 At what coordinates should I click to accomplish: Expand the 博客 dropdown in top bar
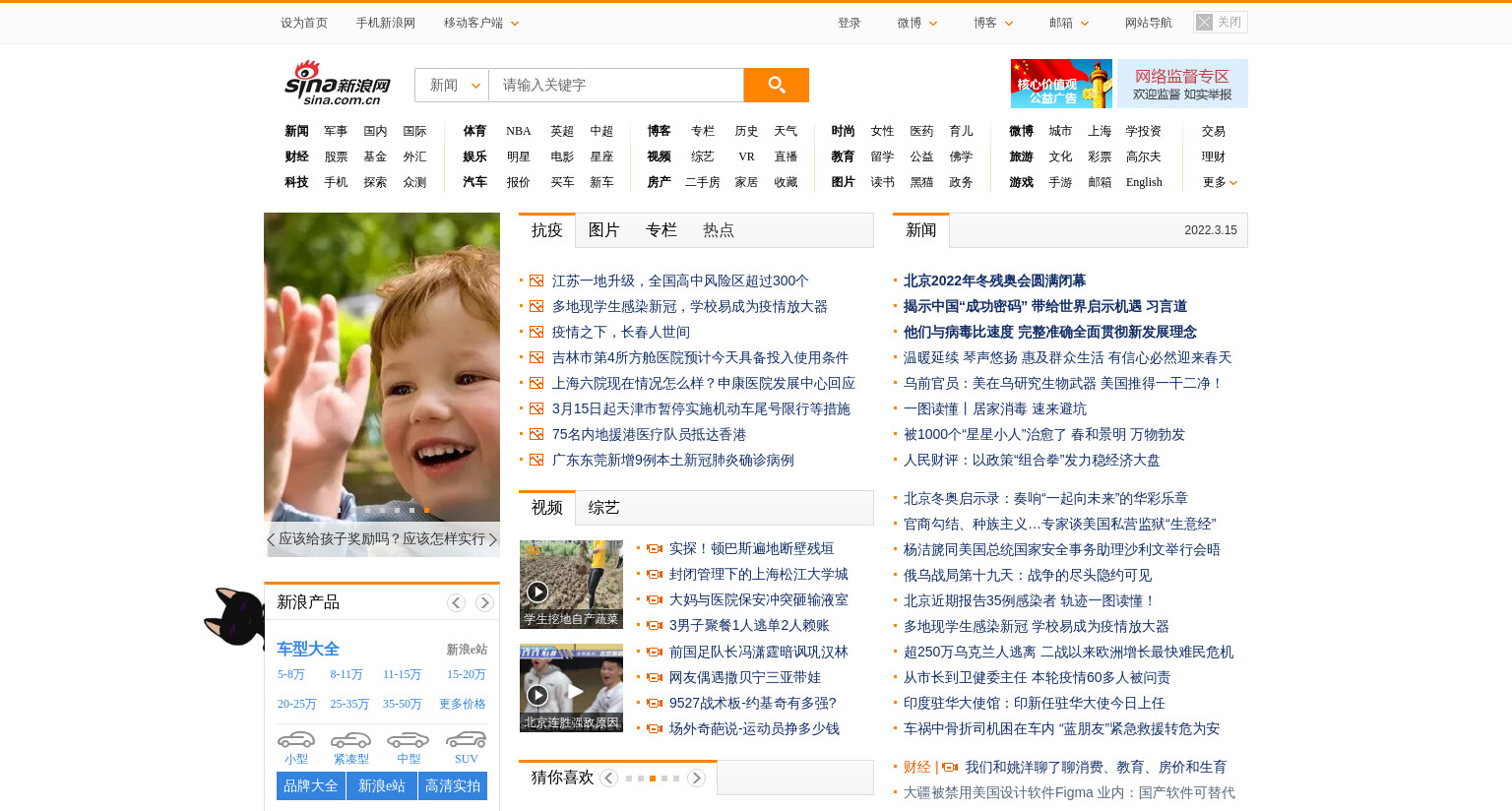coord(993,23)
